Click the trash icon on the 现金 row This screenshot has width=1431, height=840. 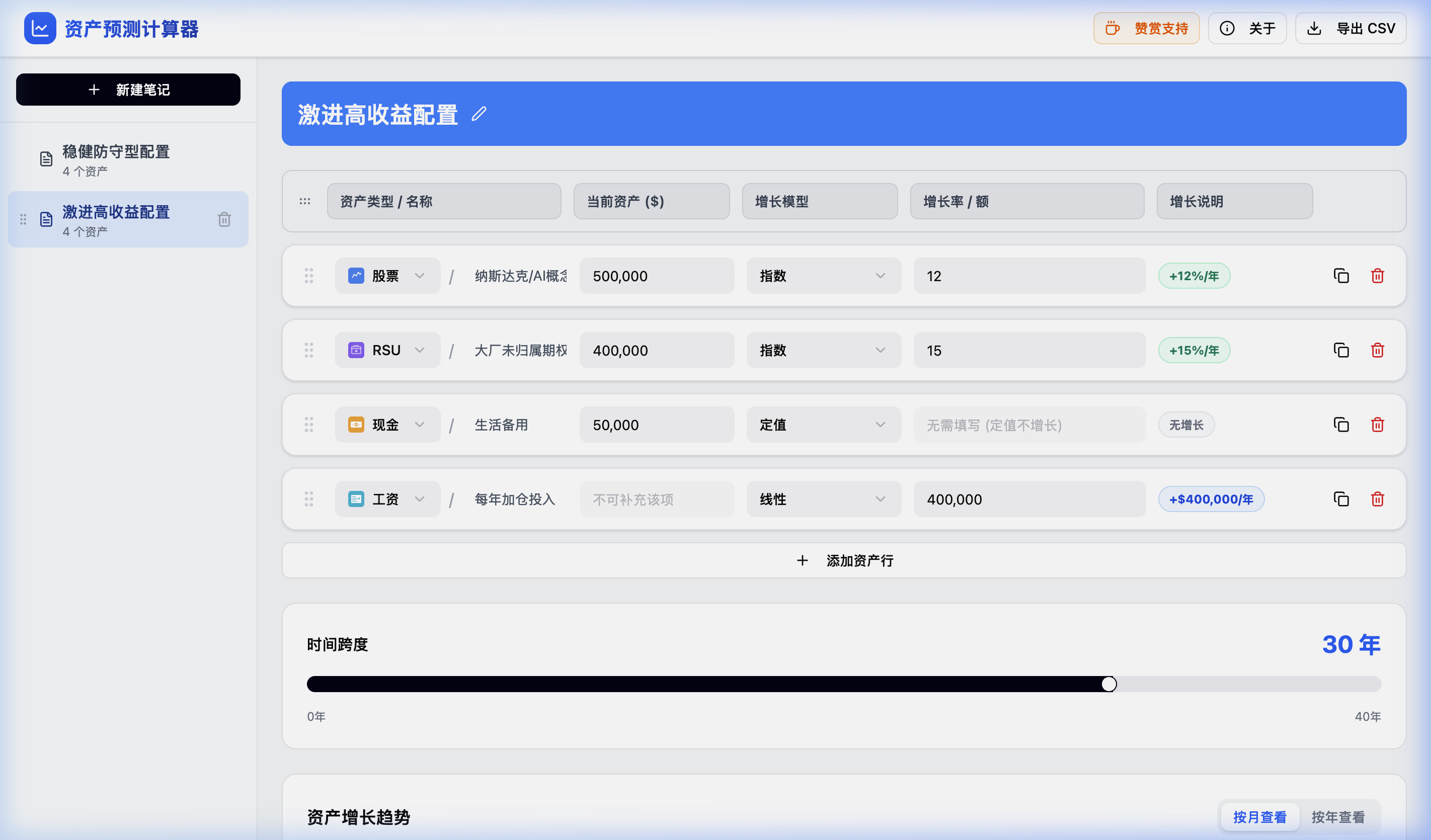[x=1377, y=425]
